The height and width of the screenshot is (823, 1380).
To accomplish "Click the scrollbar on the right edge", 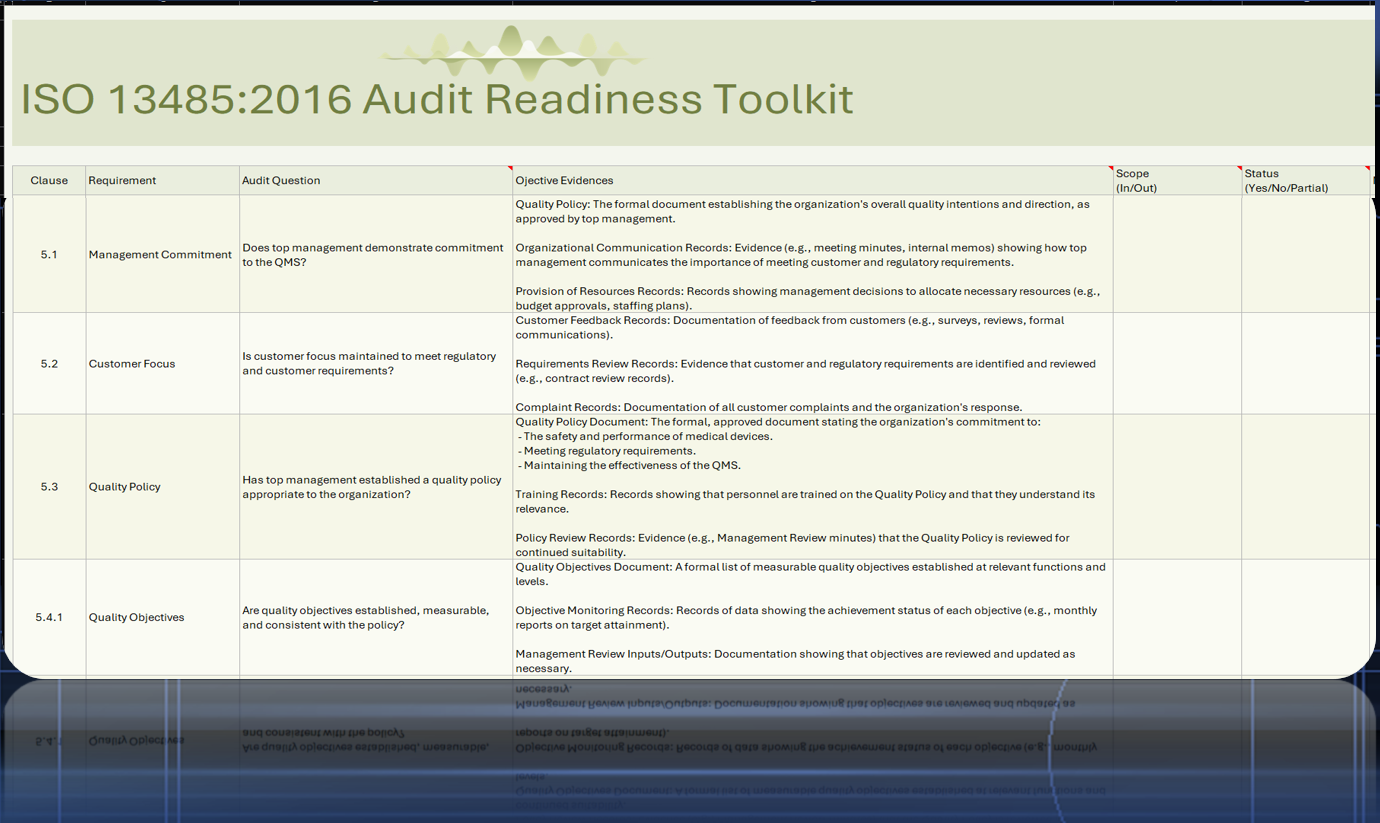I will point(1375,400).
